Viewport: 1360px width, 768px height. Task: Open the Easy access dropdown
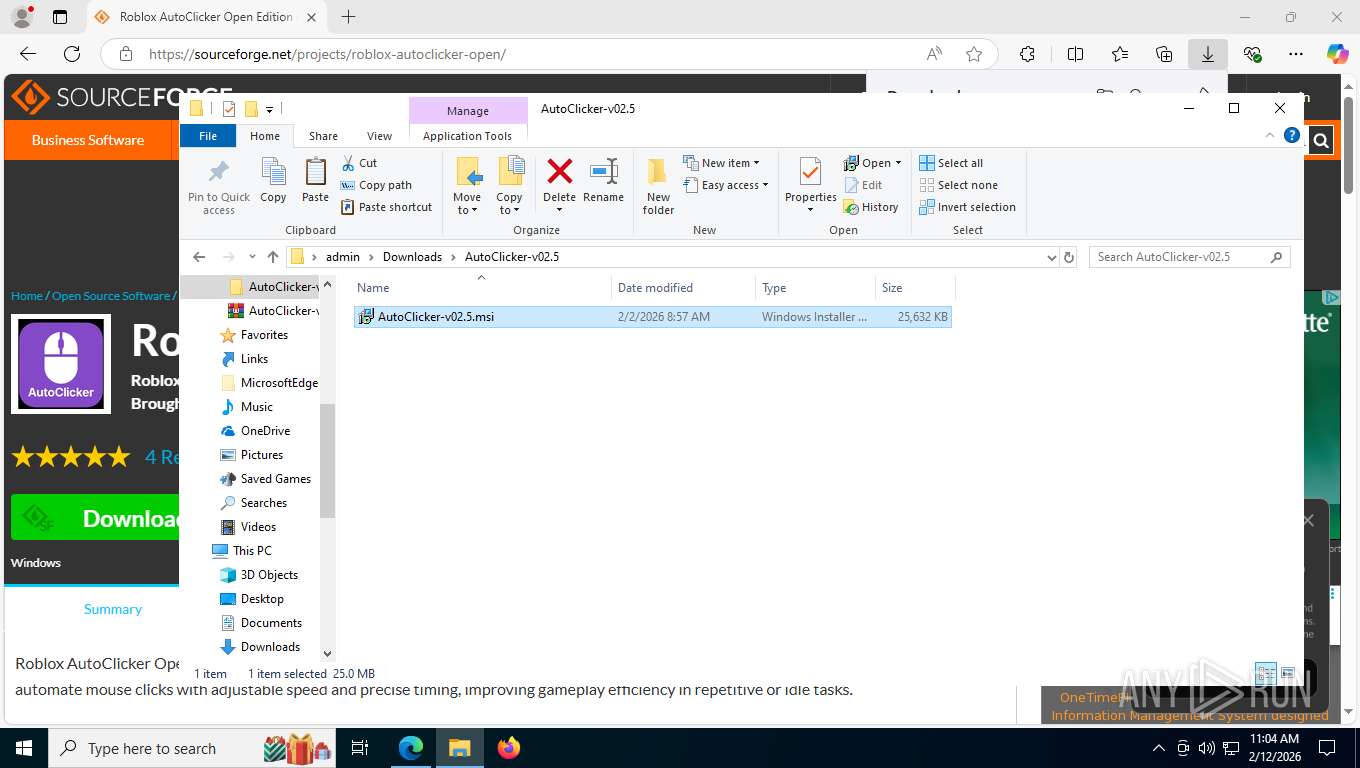[x=726, y=185]
